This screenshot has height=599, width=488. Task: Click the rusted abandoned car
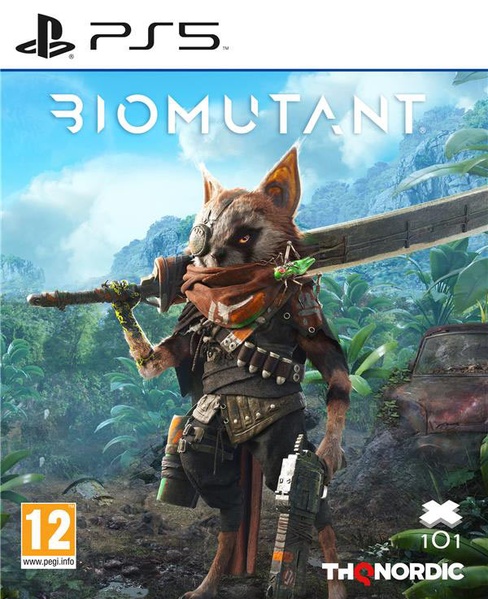tap(445, 380)
